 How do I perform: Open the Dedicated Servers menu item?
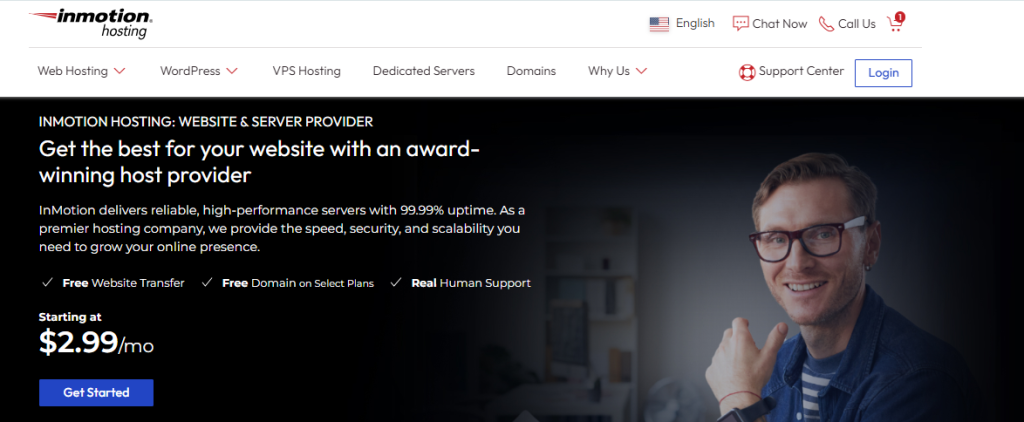pos(423,71)
